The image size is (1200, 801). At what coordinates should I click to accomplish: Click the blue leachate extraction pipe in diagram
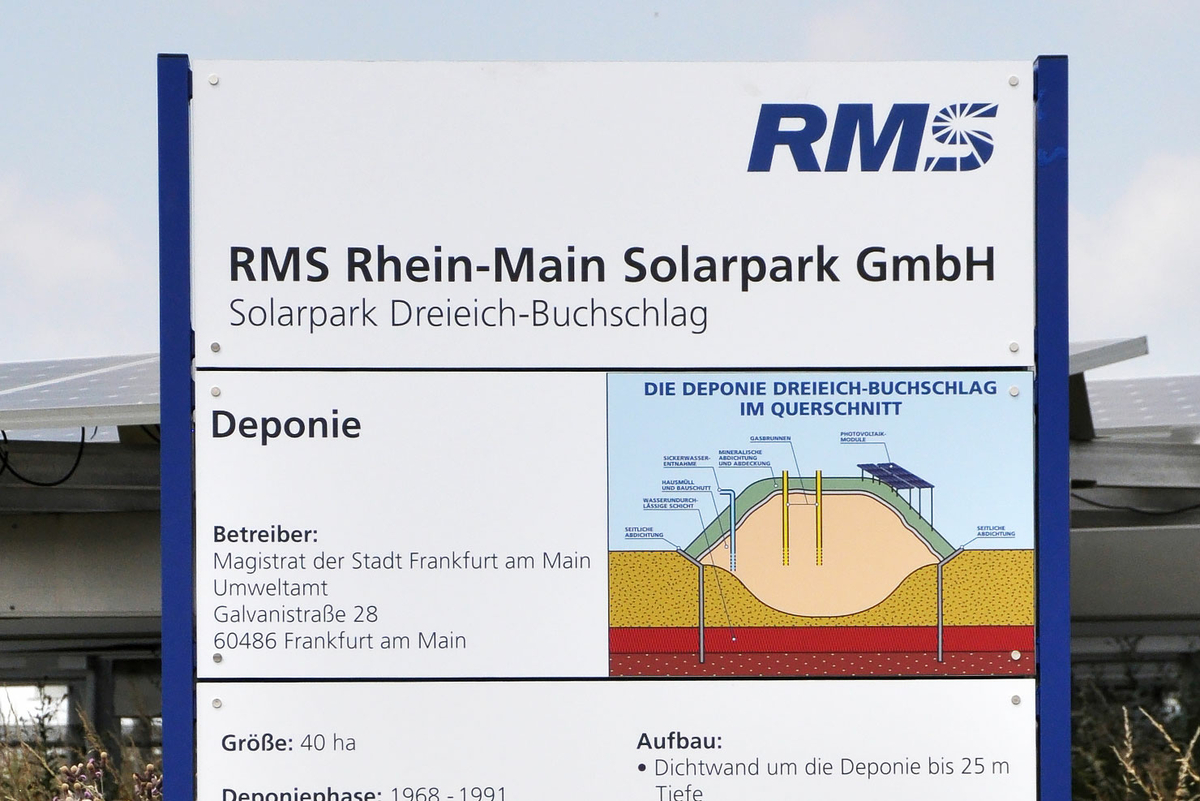(732, 528)
